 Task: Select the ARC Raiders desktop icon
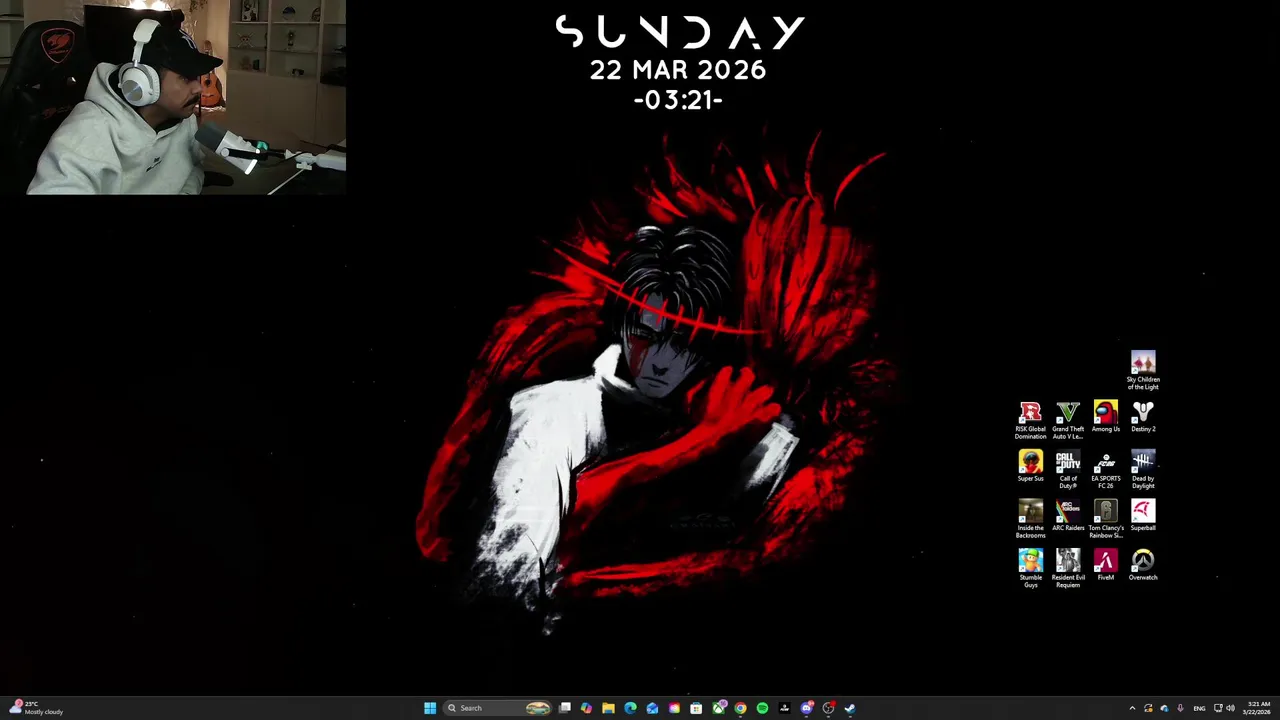(1068, 516)
